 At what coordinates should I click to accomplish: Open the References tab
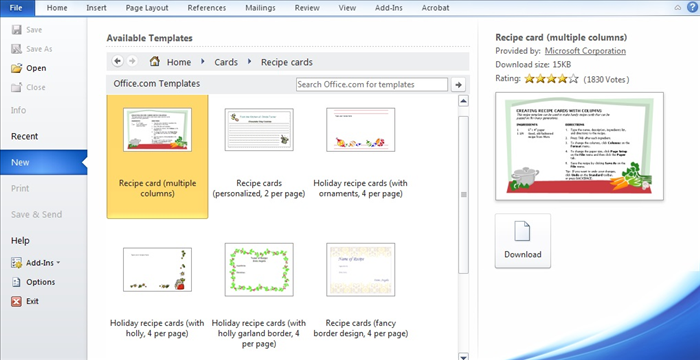tap(207, 8)
